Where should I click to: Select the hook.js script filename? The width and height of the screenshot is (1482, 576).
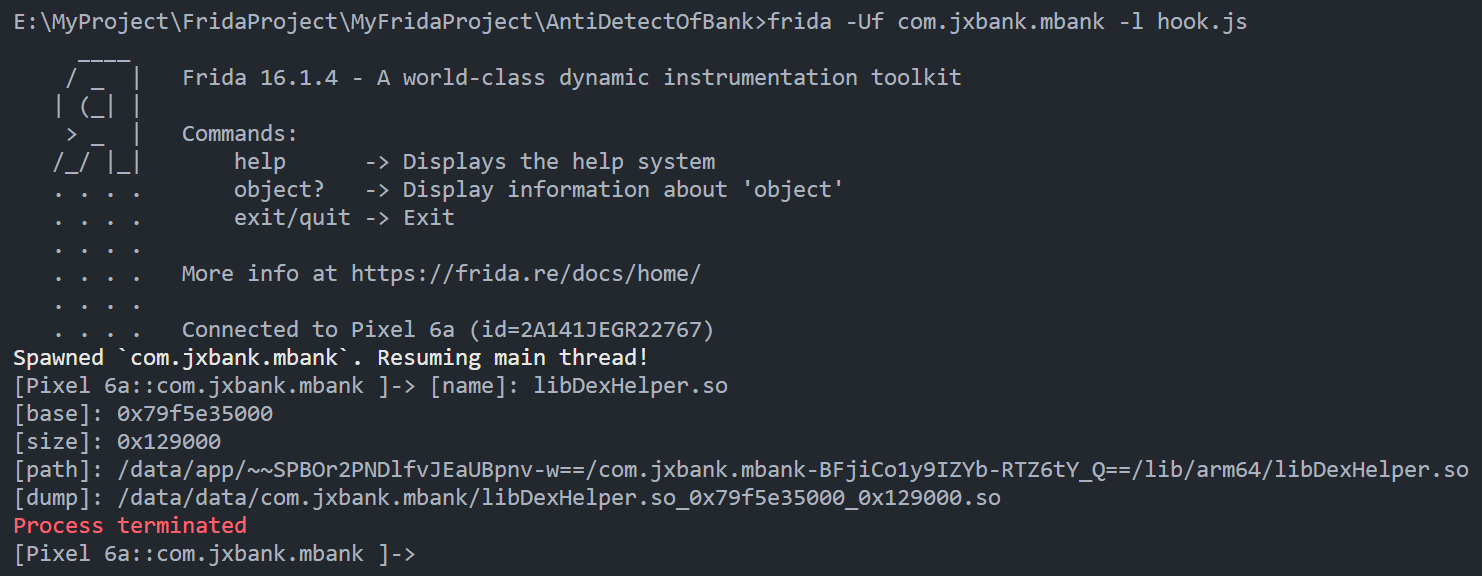1202,21
